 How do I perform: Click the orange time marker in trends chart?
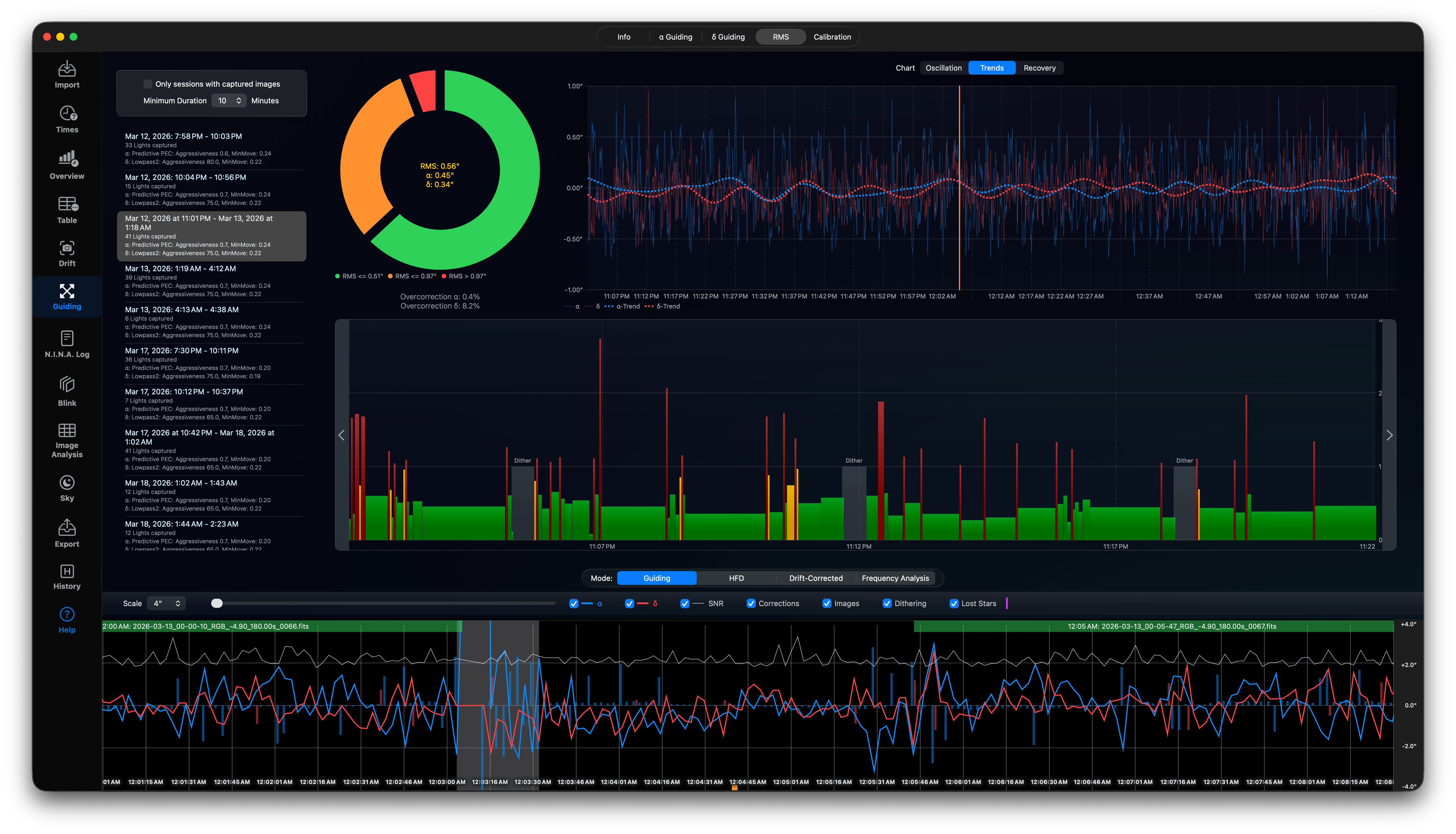960,188
